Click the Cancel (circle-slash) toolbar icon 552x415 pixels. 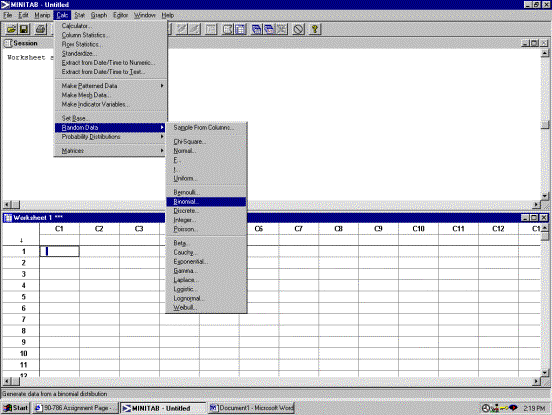tap(299, 29)
